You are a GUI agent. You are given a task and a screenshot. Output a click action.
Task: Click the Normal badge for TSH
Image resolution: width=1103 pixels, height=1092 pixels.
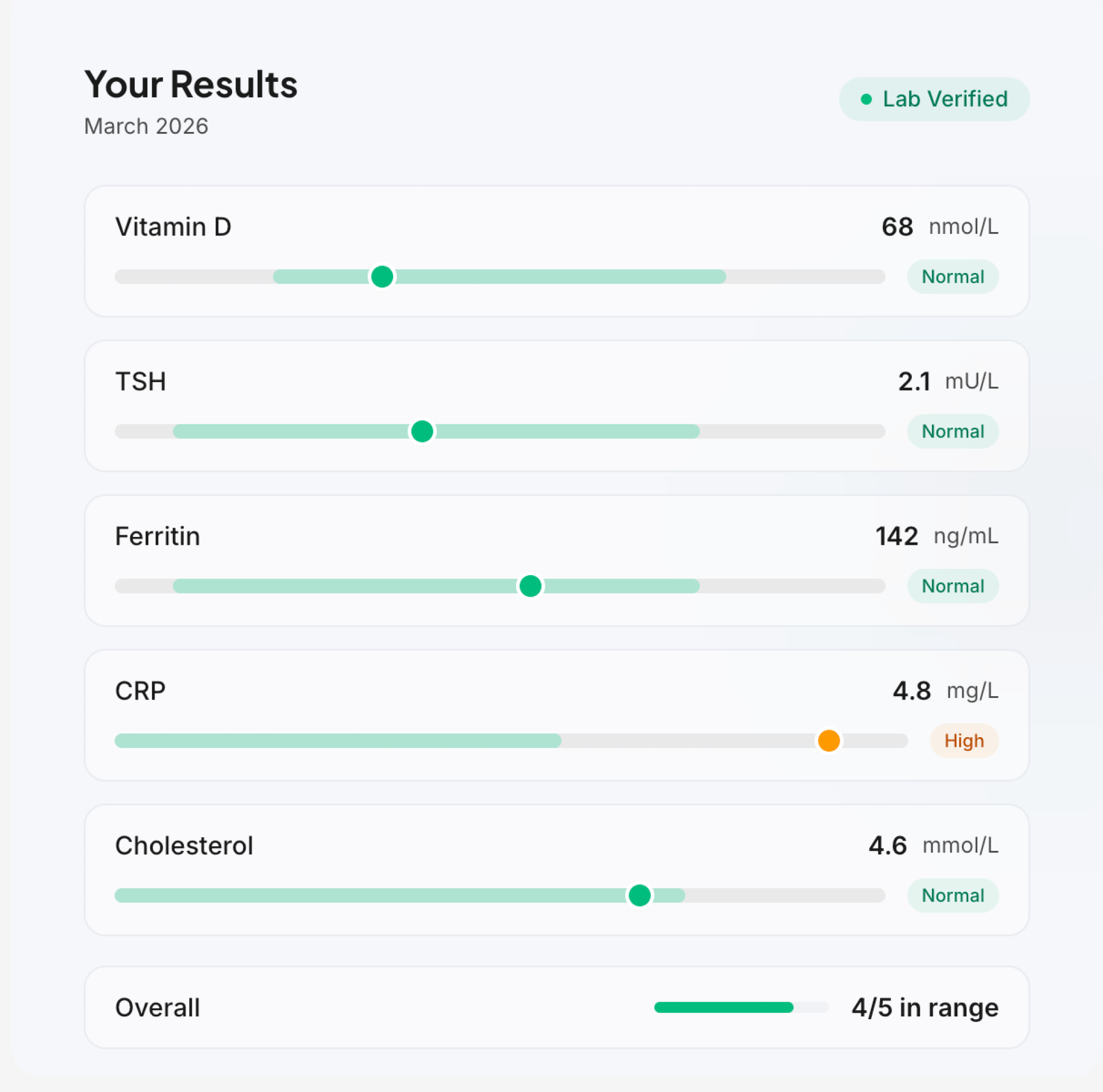pyautogui.click(x=952, y=432)
